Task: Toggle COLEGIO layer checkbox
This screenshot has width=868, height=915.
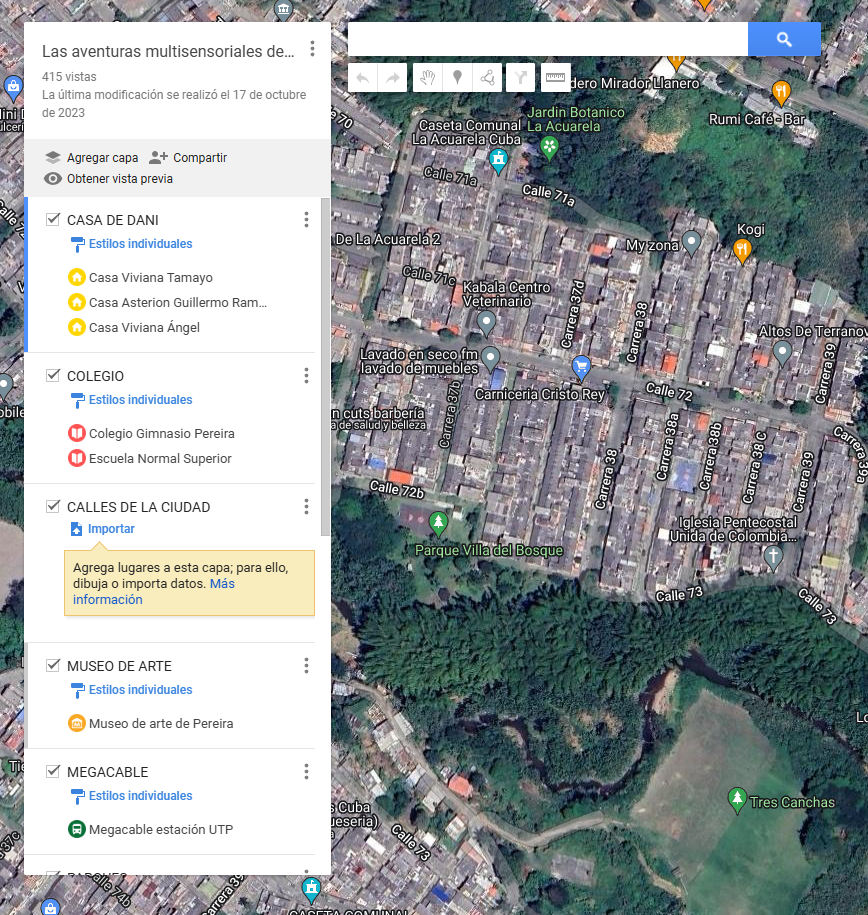Action: tap(53, 375)
